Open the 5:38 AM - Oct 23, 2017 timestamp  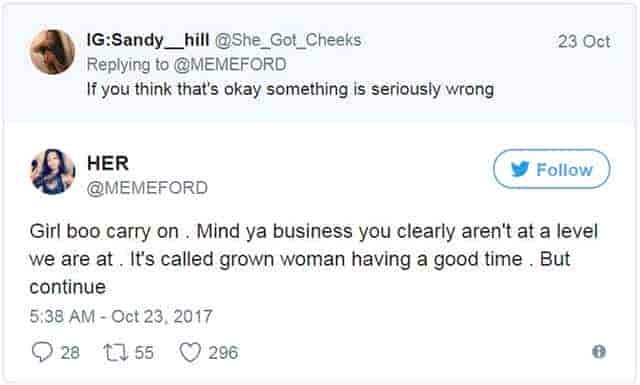121,316
